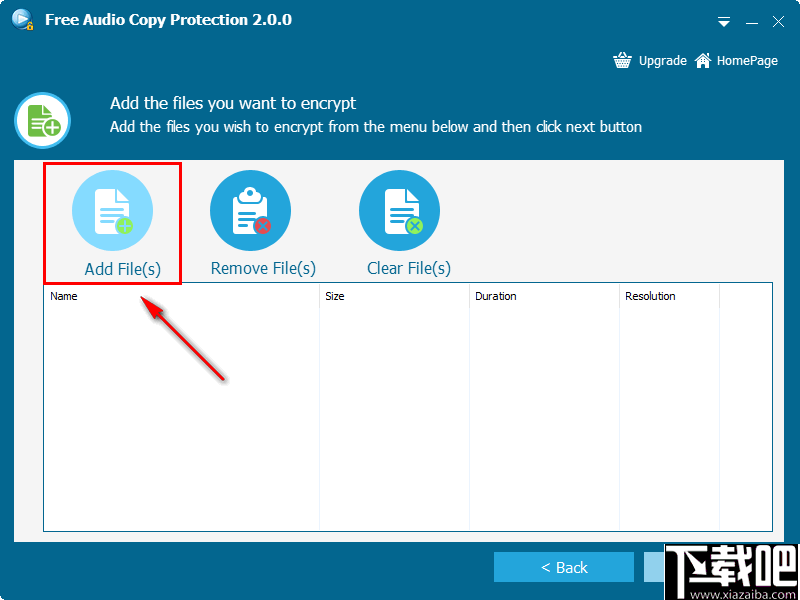The width and height of the screenshot is (800, 600).
Task: Click the Clear File(s) icon
Action: (x=399, y=210)
